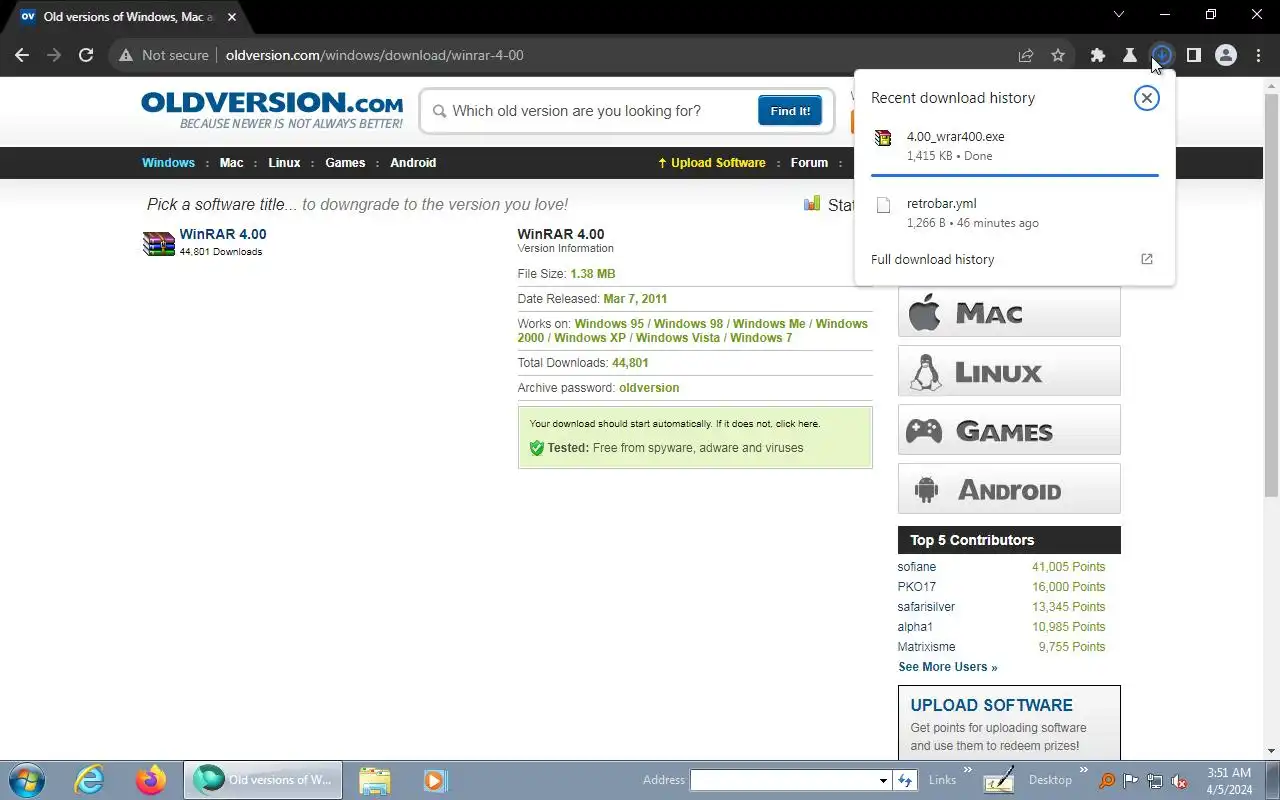
Task: Click the Windows 95 link
Action: click(609, 324)
